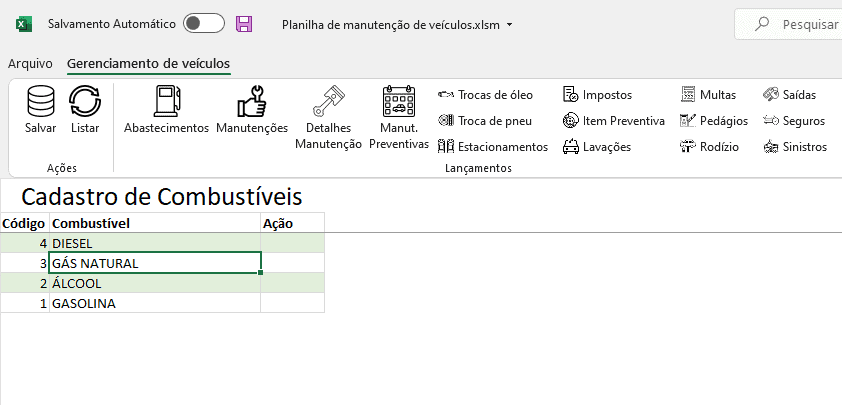Screen dimensions: 842x405
Task: Expand the file name dropdown arrow
Action: point(510,25)
